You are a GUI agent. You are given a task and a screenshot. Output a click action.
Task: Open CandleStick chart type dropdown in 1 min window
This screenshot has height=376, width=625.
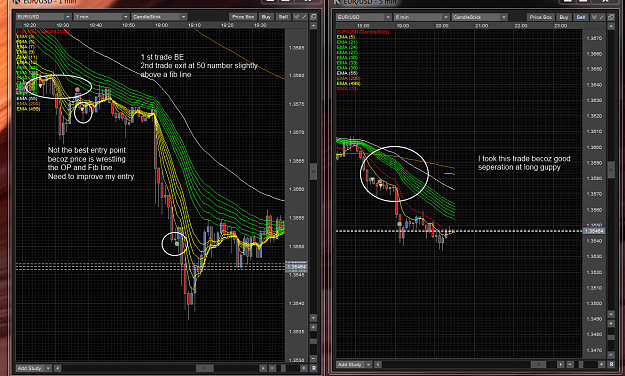(159, 17)
